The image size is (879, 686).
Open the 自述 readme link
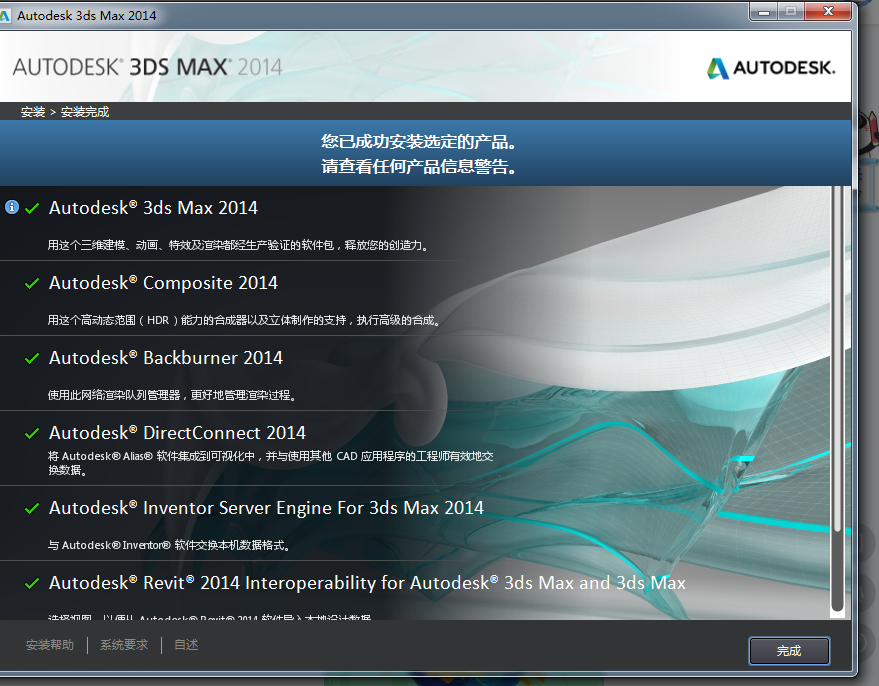pos(186,645)
